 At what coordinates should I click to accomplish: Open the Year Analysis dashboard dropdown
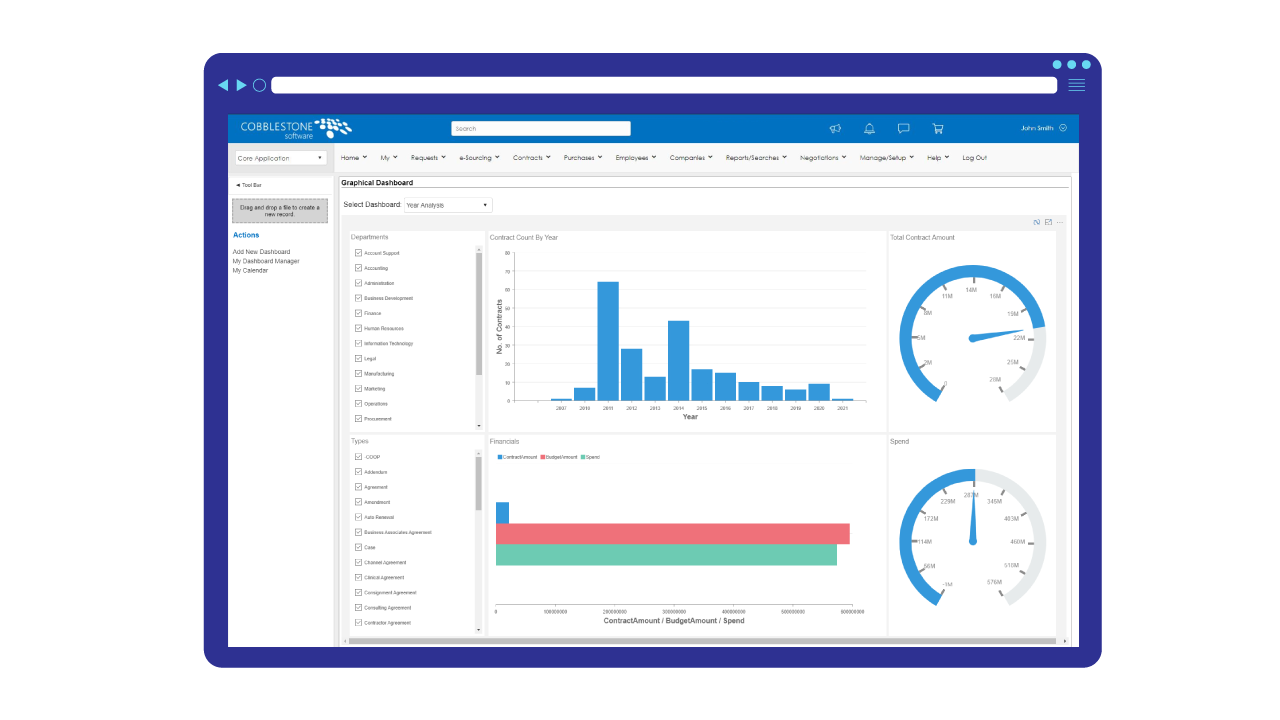[x=448, y=205]
